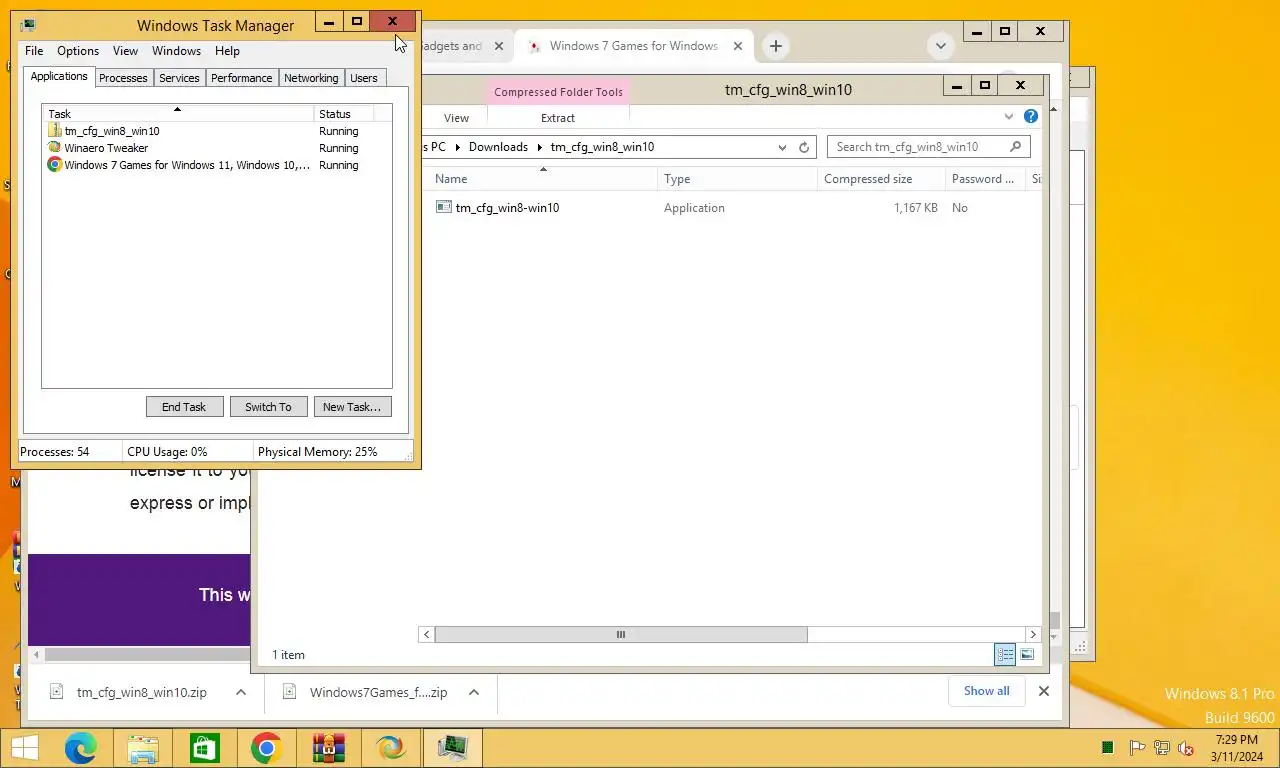Switch to the Performance tab
Image resolution: width=1280 pixels, height=768 pixels.
coord(242,78)
